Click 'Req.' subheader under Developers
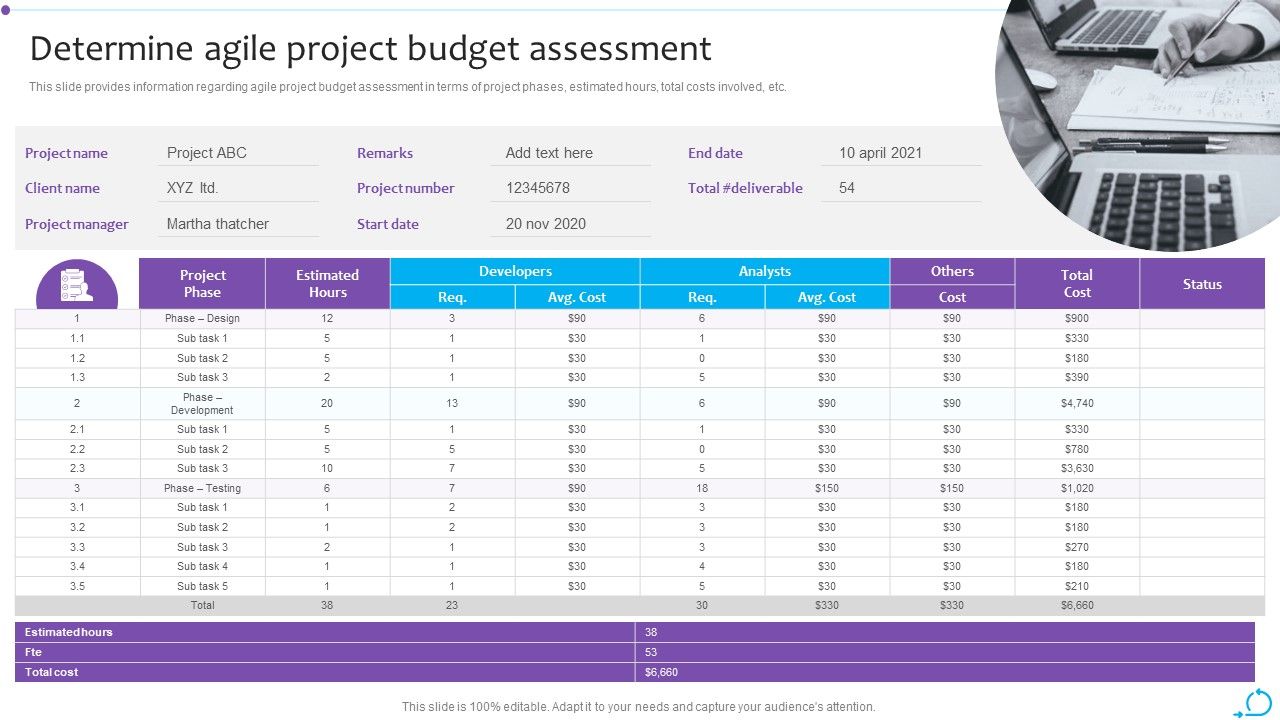The width and height of the screenshot is (1280, 720). point(452,297)
